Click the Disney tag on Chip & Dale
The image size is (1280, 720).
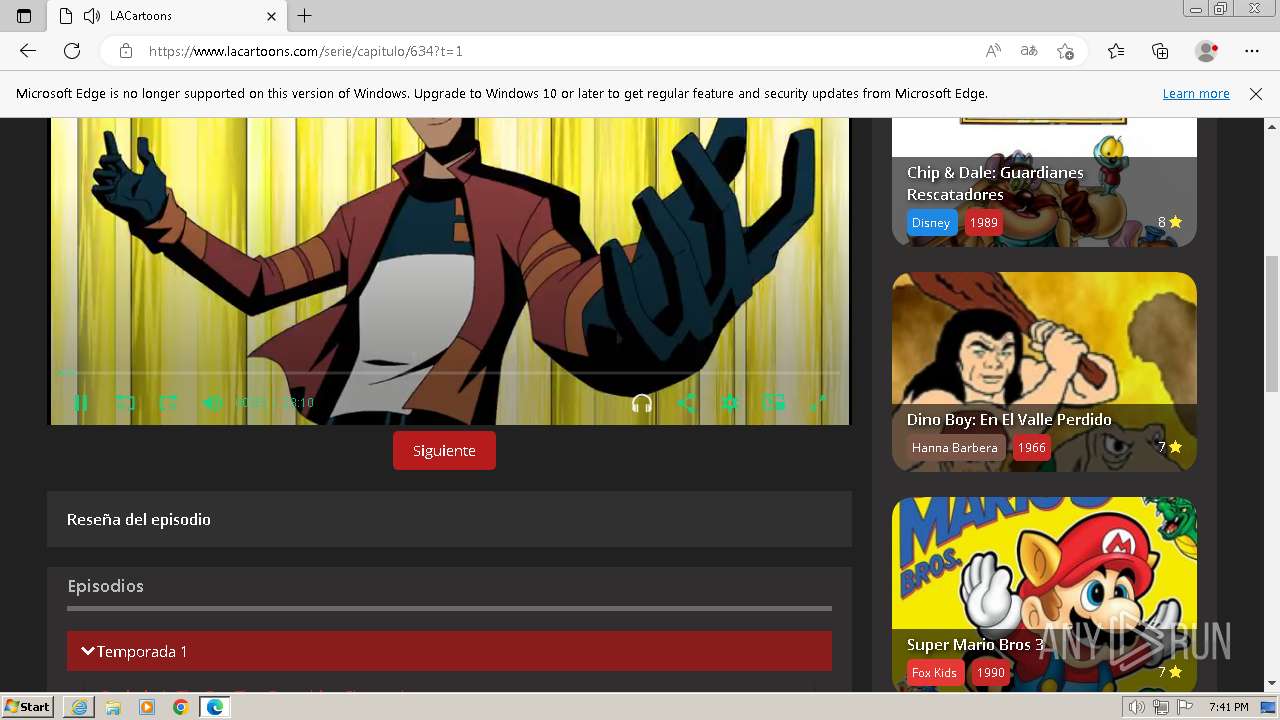[x=931, y=222]
